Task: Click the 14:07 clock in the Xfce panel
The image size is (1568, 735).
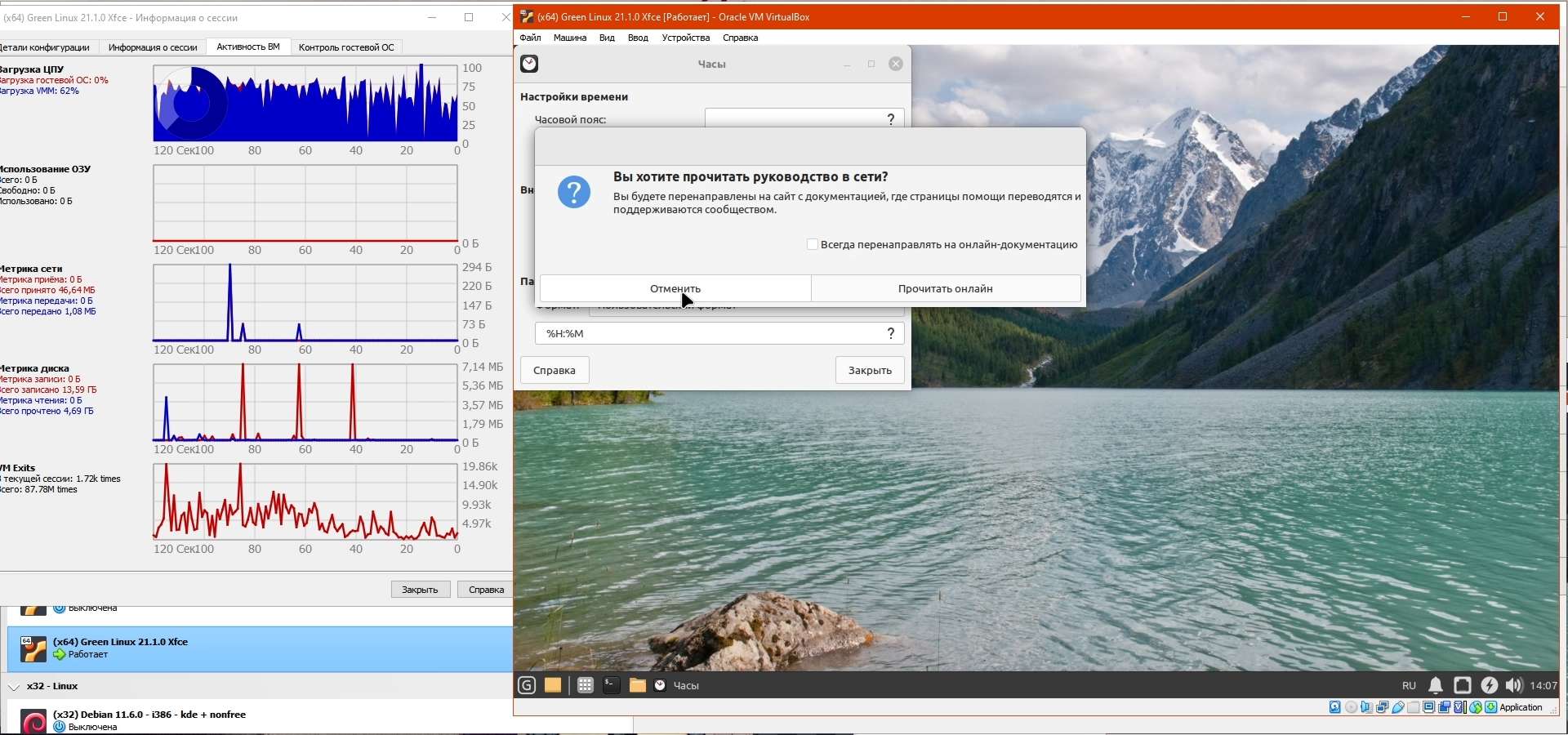Action: (1543, 685)
